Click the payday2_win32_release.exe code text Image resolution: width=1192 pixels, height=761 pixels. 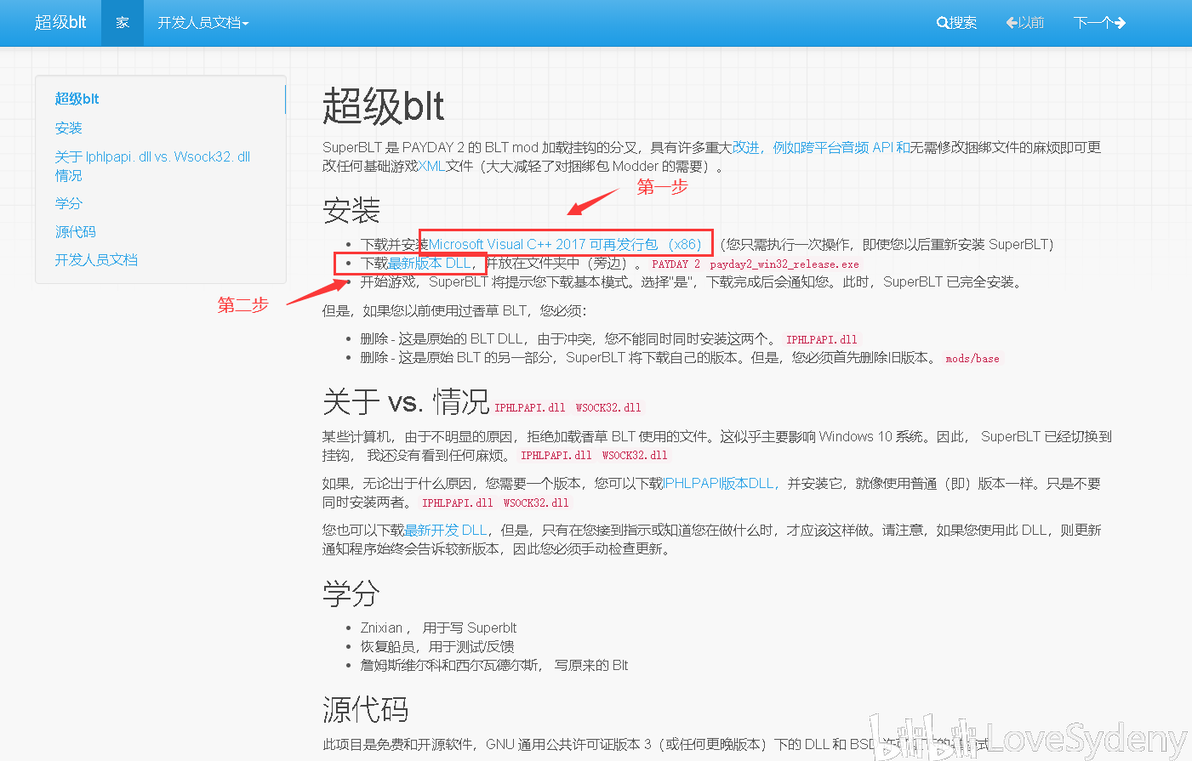click(x=785, y=265)
